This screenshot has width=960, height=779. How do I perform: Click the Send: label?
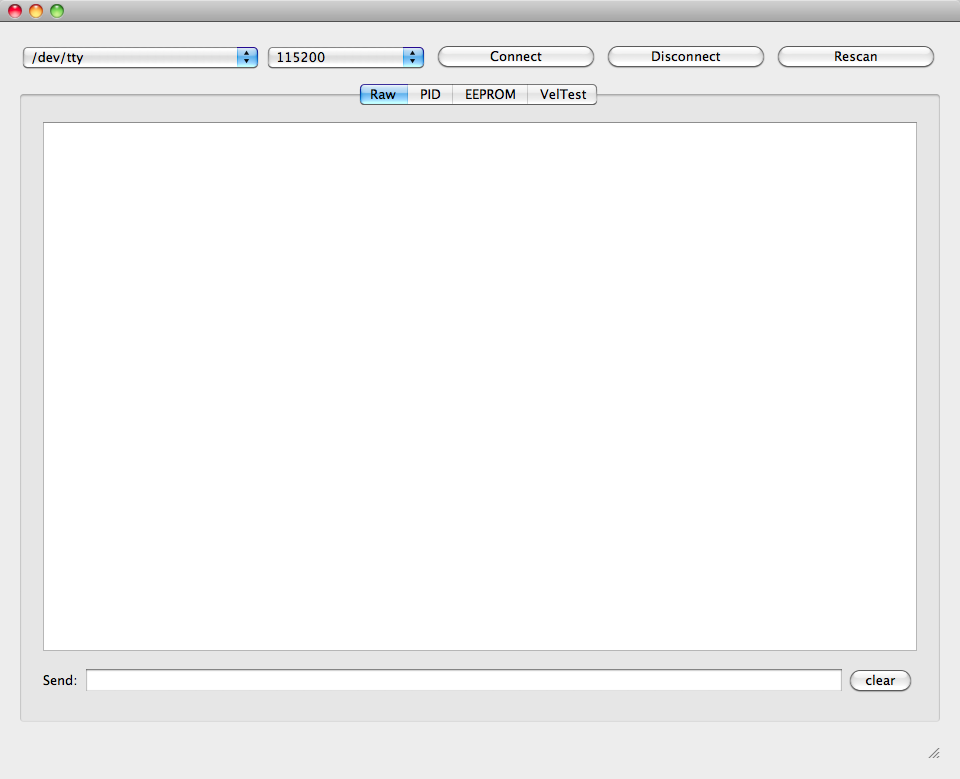[x=60, y=681]
